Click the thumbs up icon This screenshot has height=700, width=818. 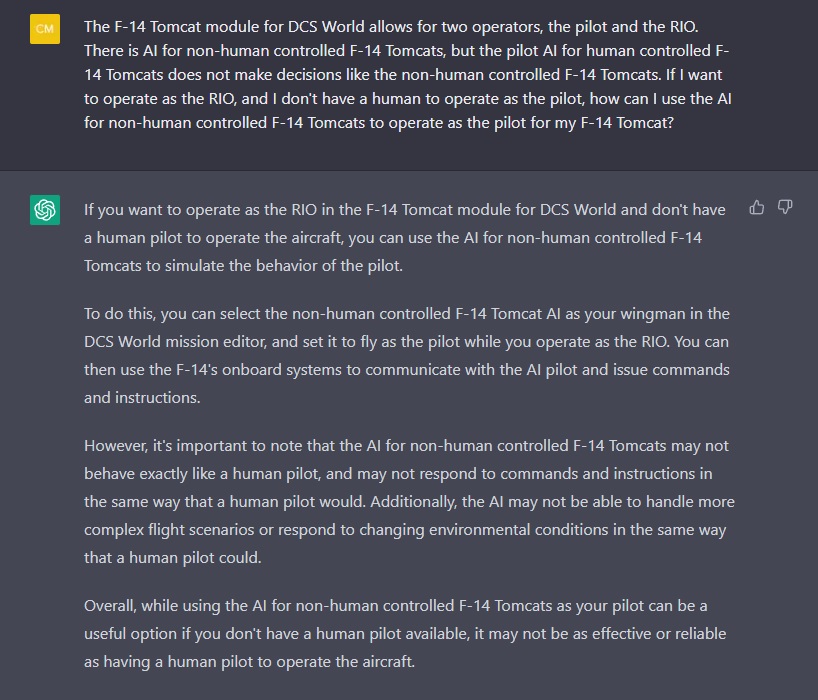(757, 207)
